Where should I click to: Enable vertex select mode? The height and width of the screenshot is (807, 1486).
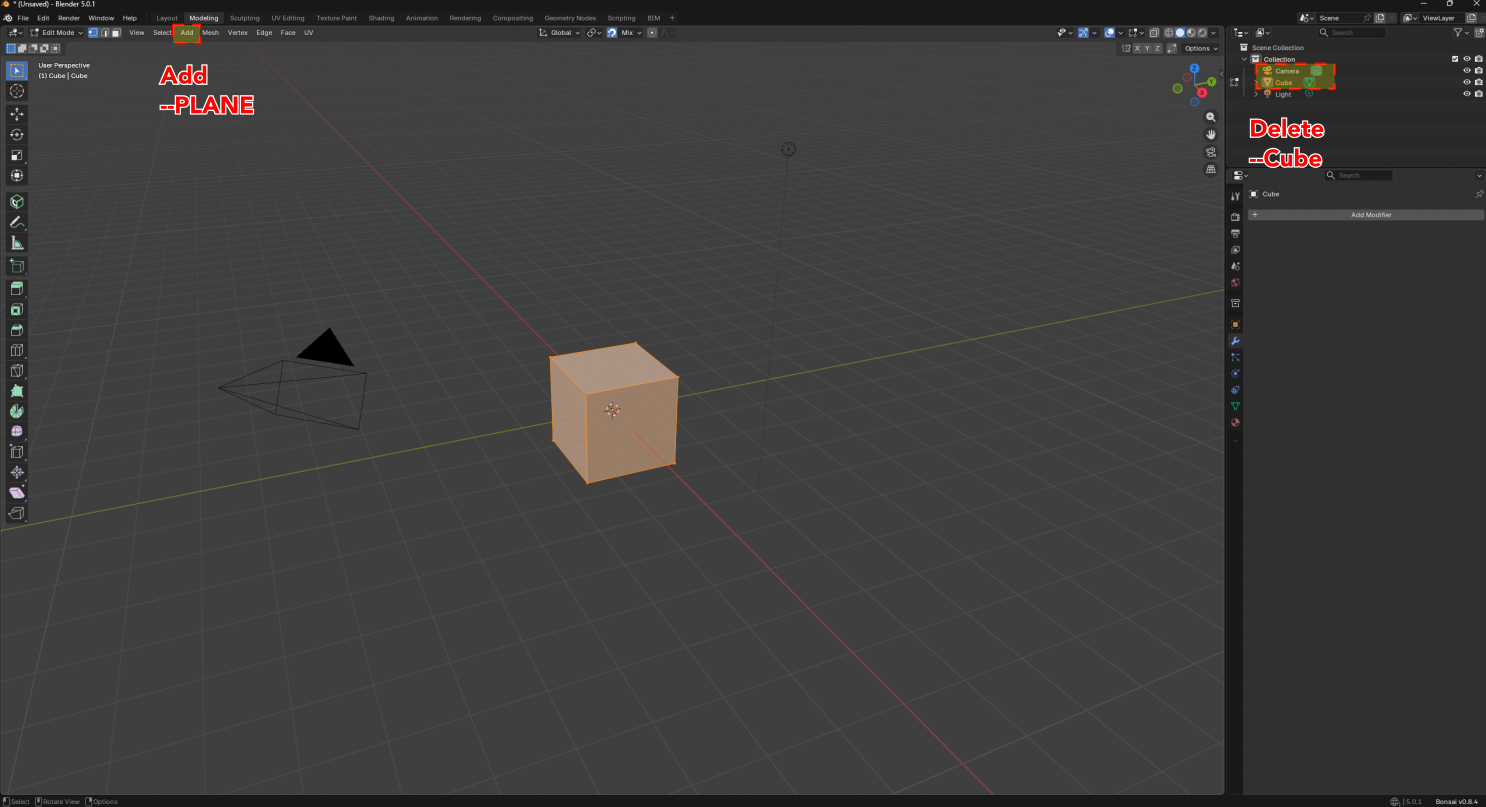93,33
